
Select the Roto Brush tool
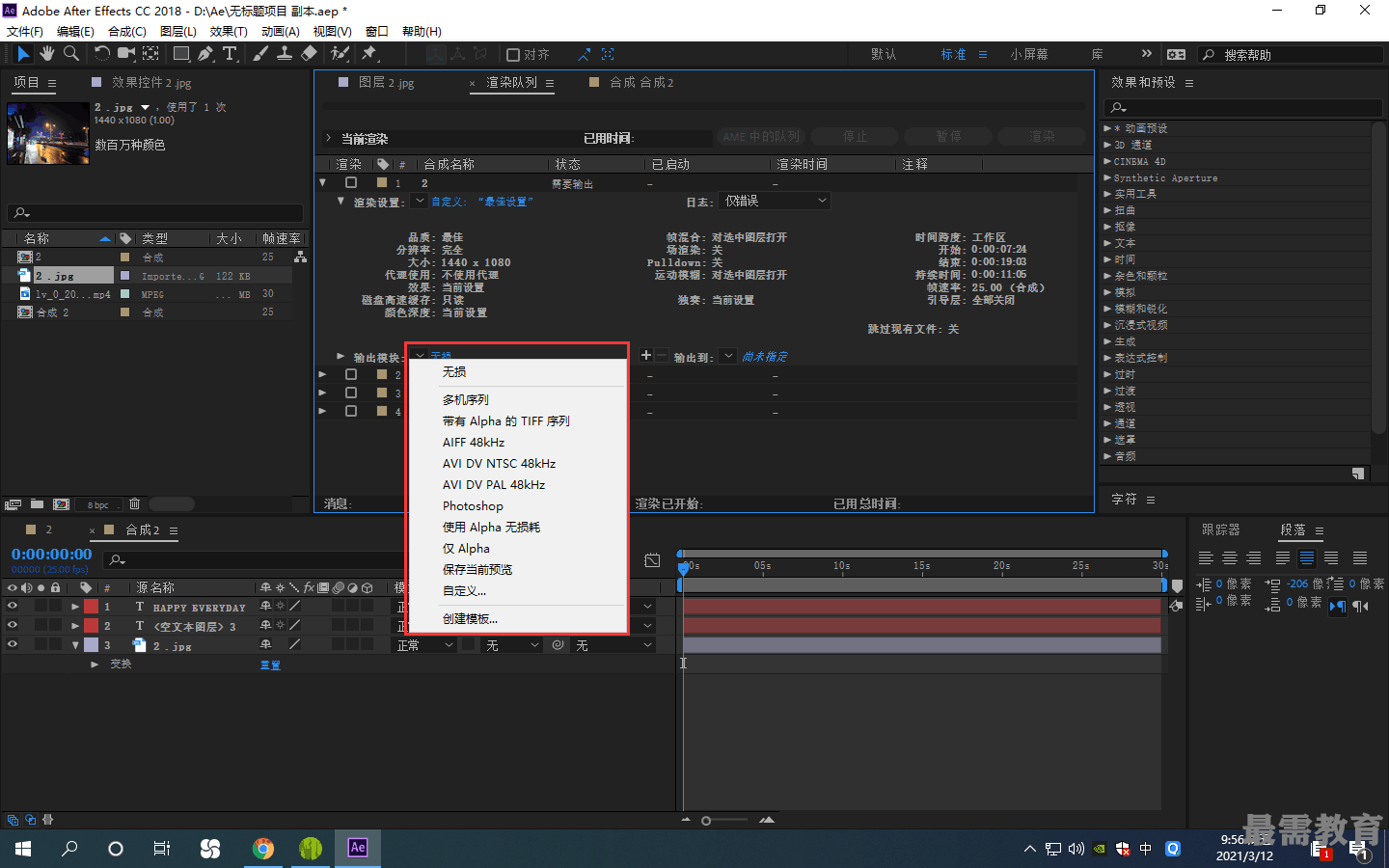pyautogui.click(x=340, y=54)
